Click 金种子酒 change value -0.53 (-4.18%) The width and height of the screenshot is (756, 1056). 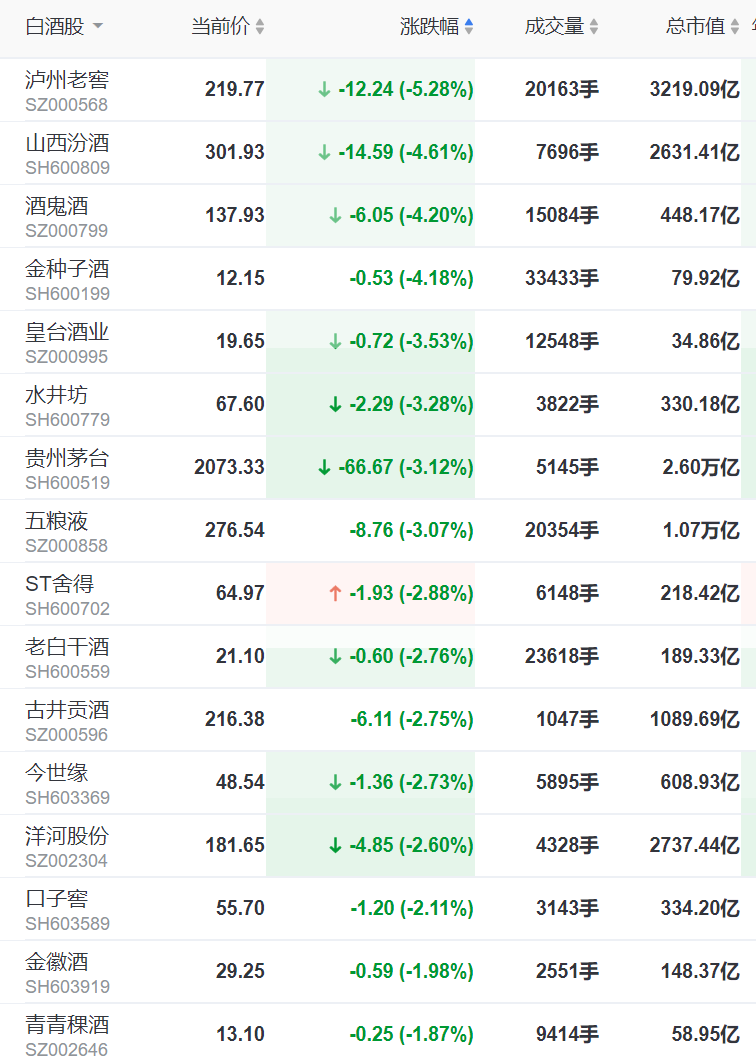(411, 278)
